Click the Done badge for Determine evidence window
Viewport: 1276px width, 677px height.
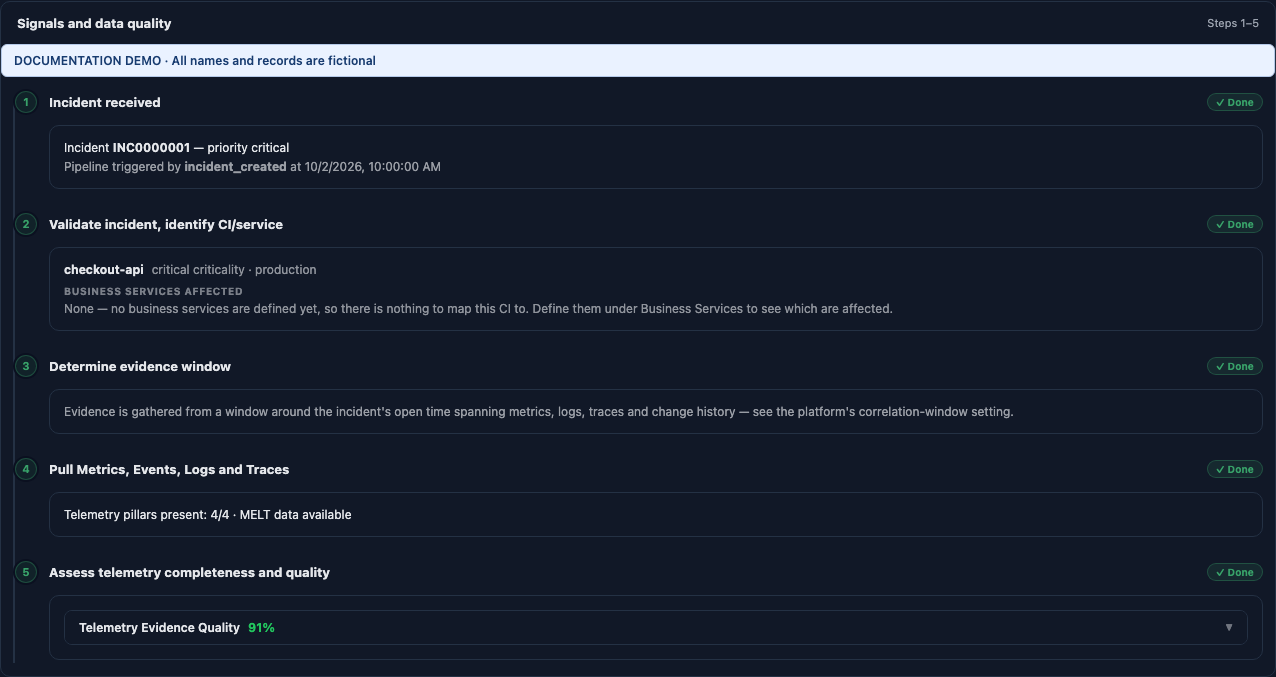point(1234,366)
